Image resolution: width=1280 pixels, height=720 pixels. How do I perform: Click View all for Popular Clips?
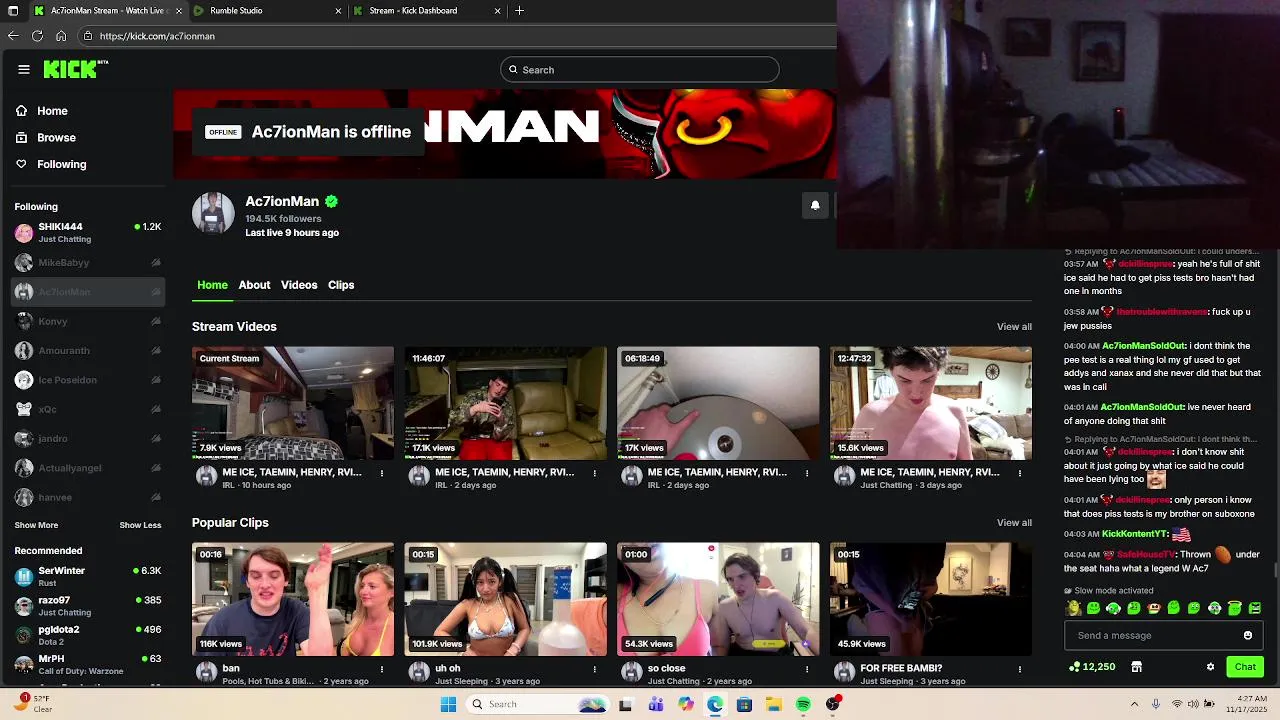tap(1014, 523)
